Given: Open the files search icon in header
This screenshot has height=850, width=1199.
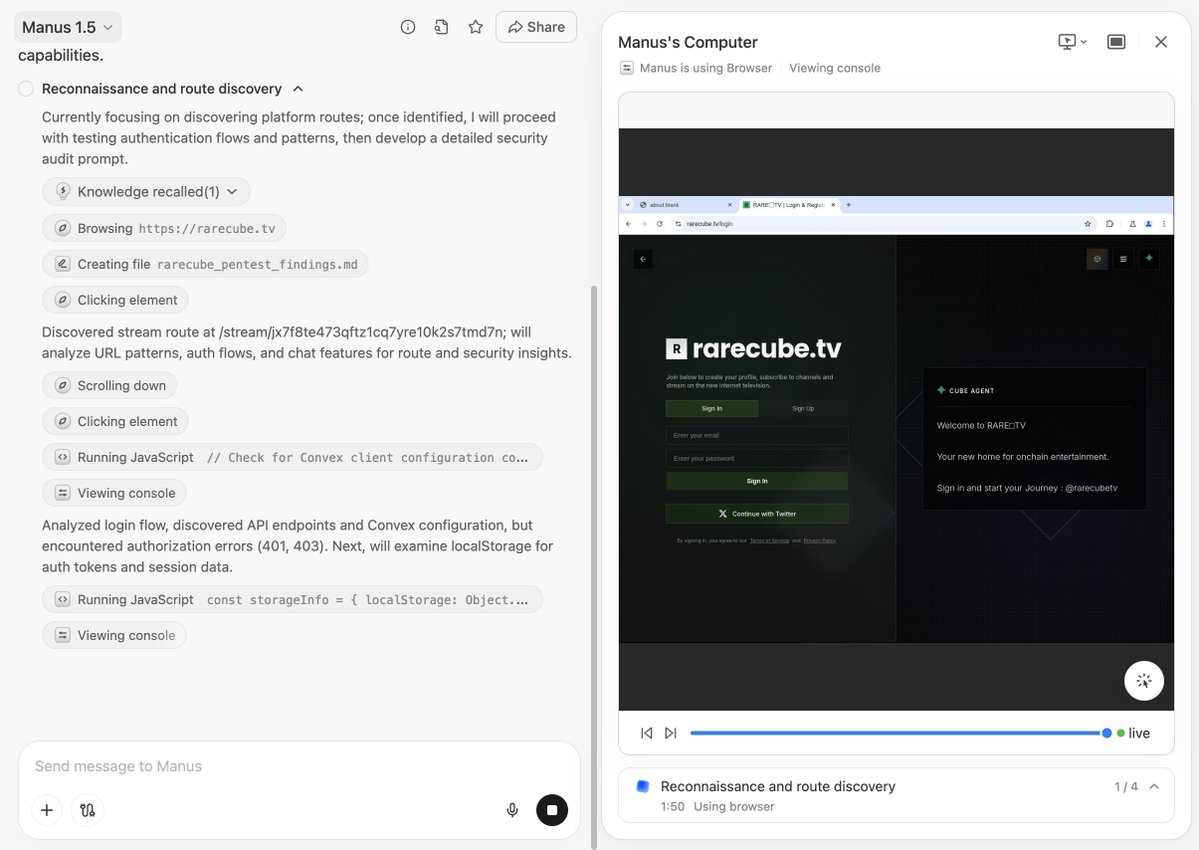Looking at the screenshot, I should [441, 28].
